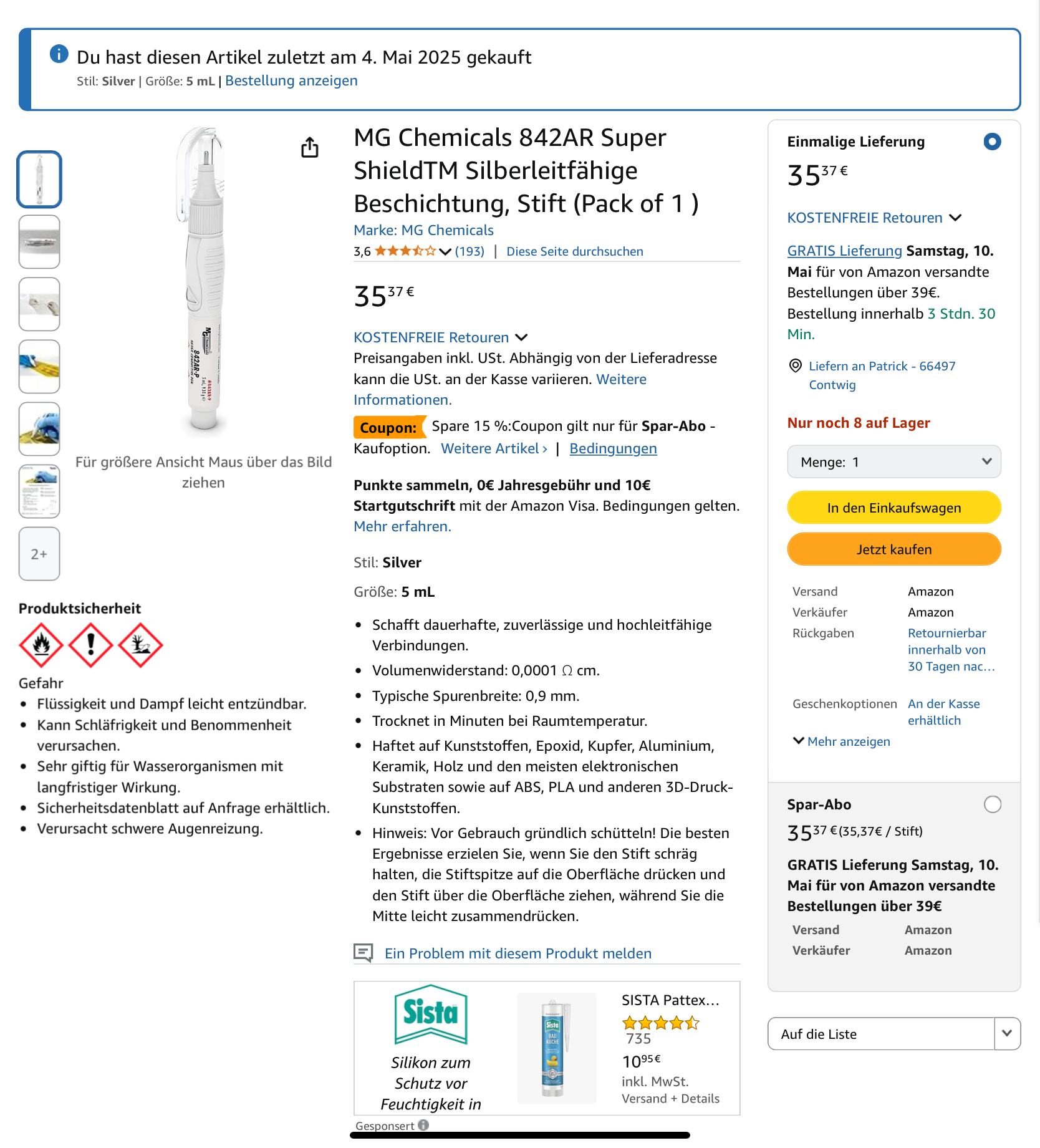The height and width of the screenshot is (1148, 1040).
Task: Select the Spar-Abo radio option
Action: point(992,804)
